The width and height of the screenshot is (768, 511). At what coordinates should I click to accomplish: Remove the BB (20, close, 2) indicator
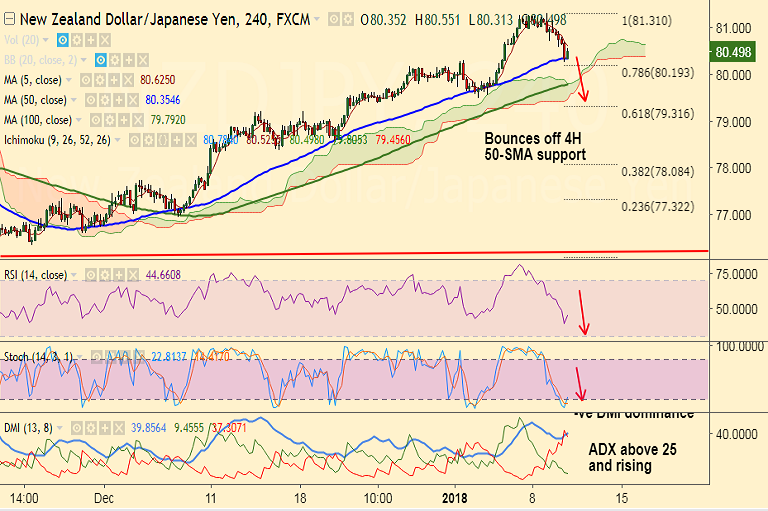pyautogui.click(x=143, y=60)
